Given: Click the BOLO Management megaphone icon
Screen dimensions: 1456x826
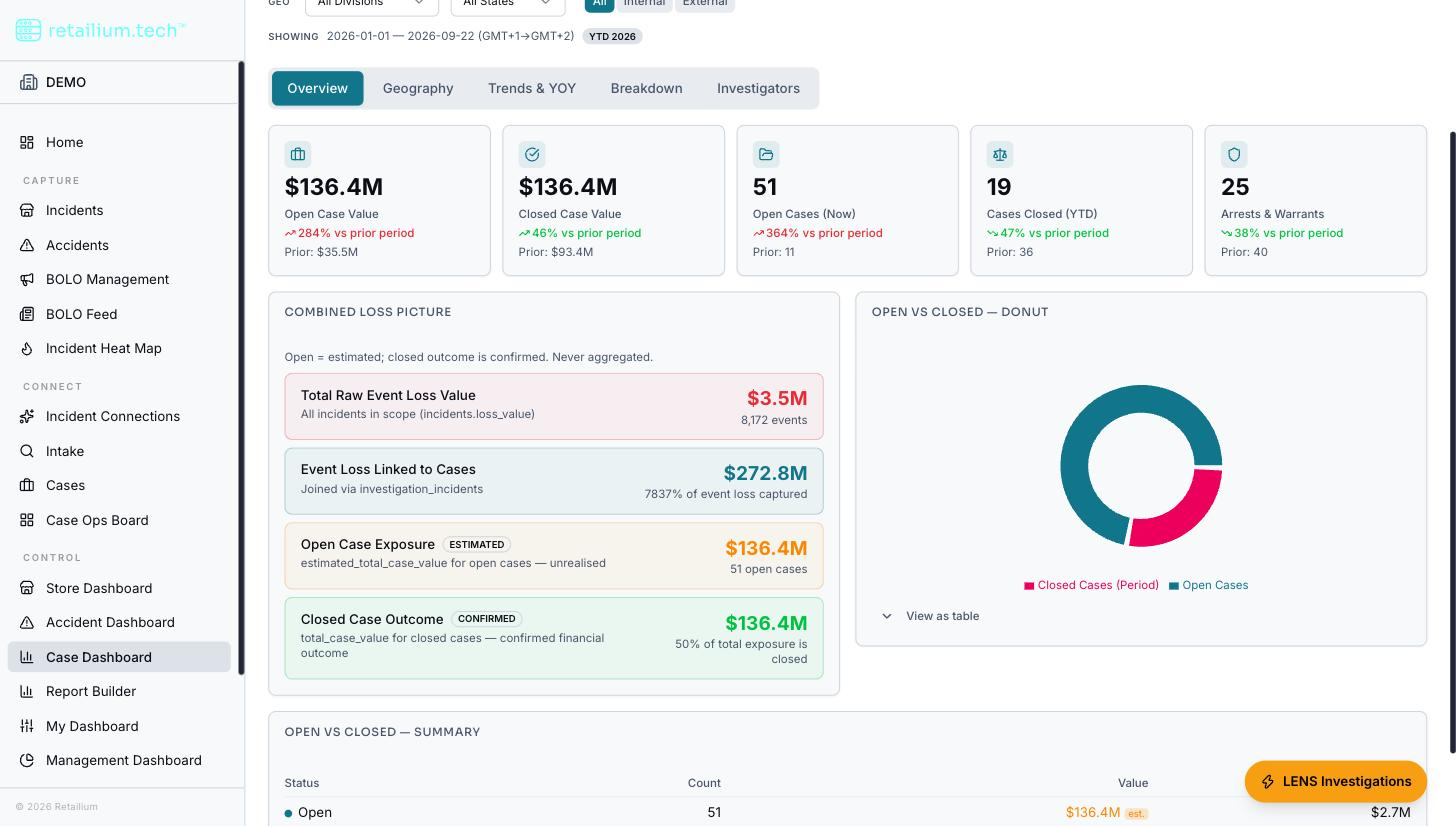Looking at the screenshot, I should tap(27, 279).
